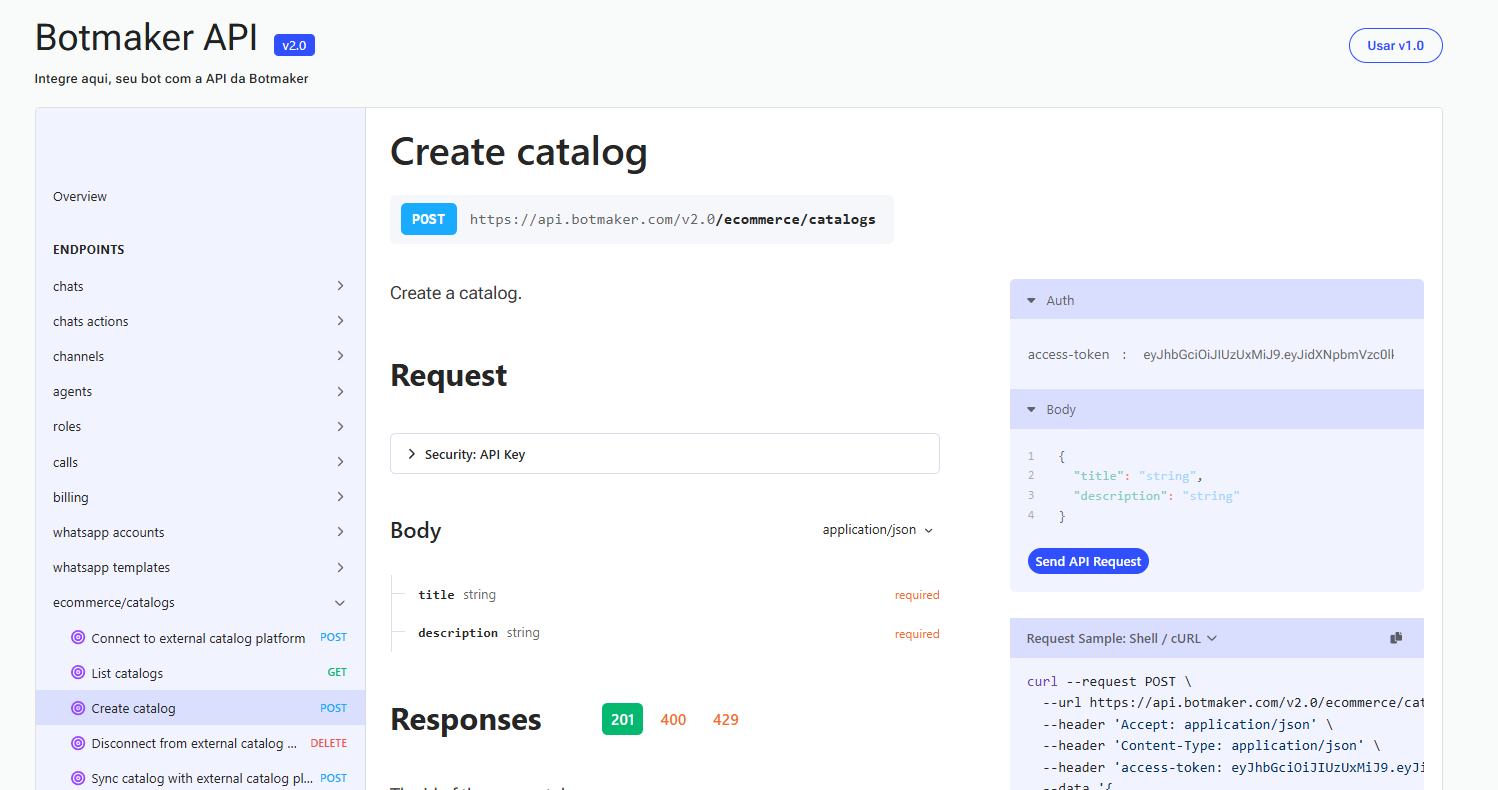The image size is (1498, 790).
Task: Click the icon beside Create catalog
Action: [78, 708]
